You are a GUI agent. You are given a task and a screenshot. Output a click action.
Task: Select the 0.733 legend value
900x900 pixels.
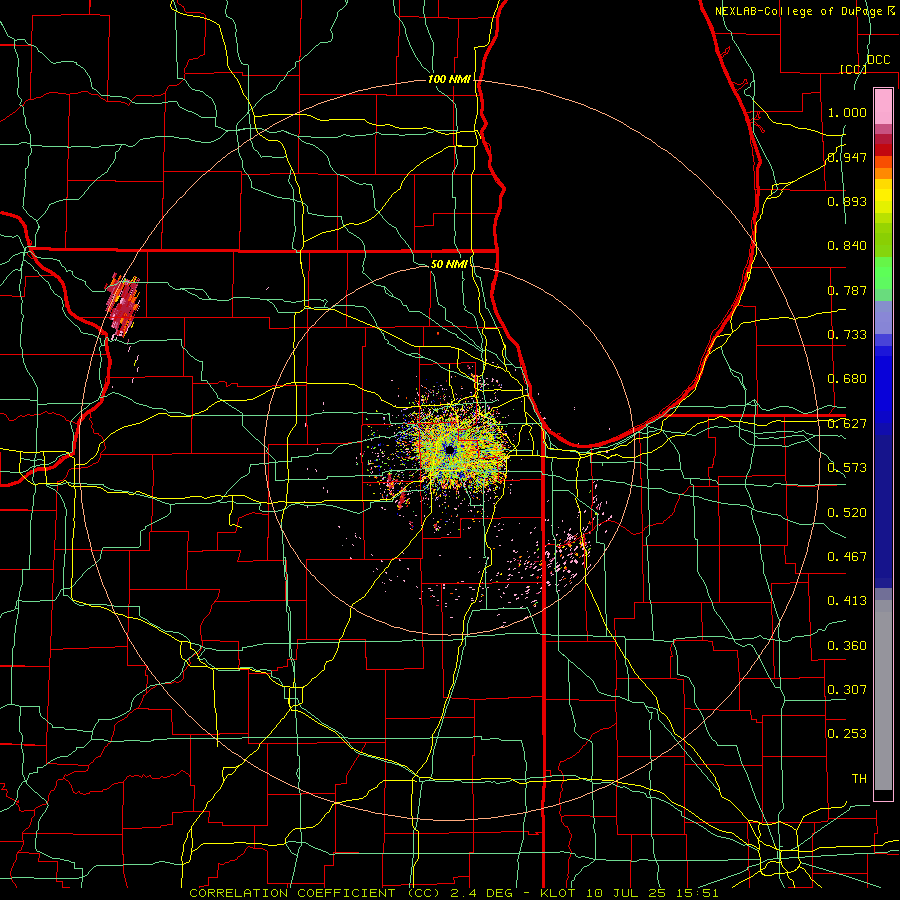click(x=847, y=335)
